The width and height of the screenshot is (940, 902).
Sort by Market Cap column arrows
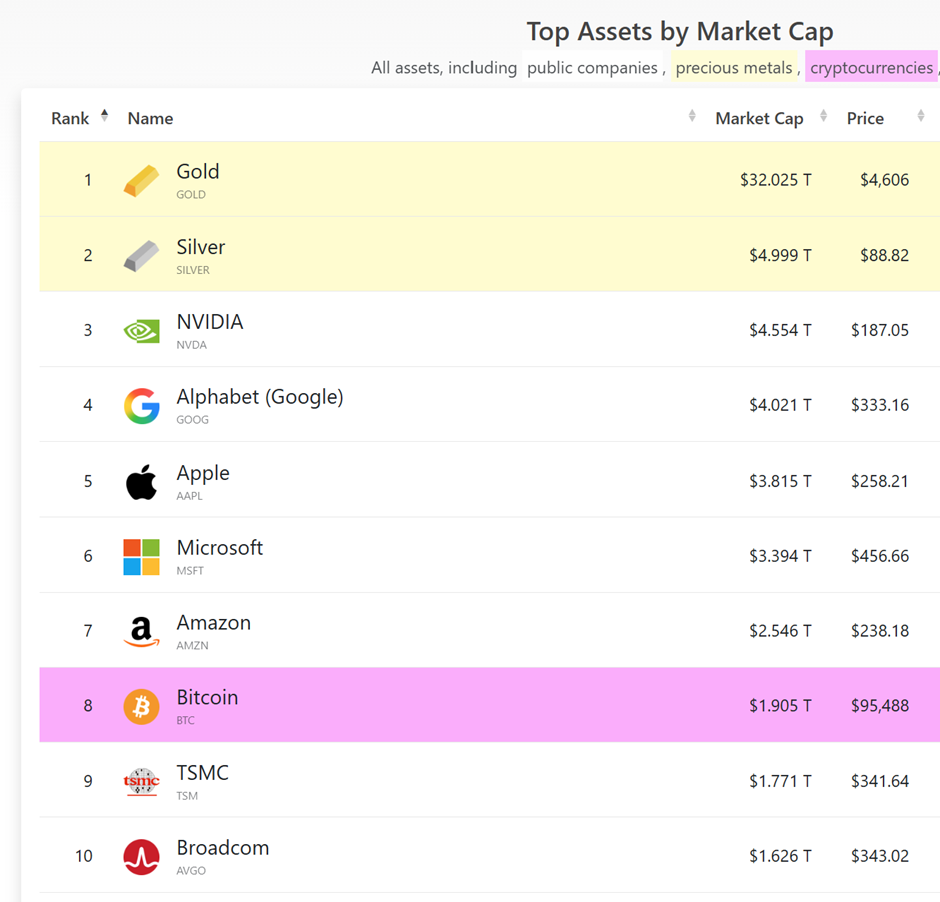tap(823, 117)
